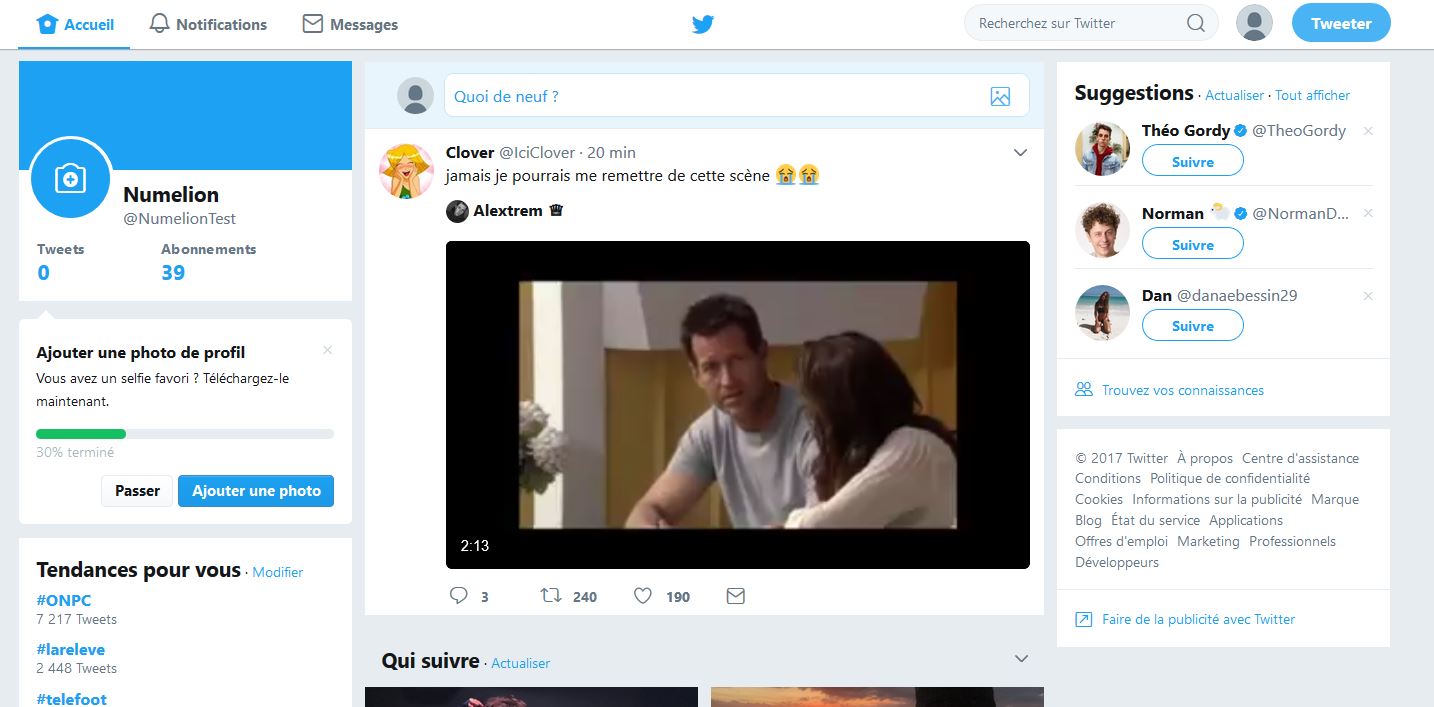Open Norman's profile avatar
The image size is (1434, 707).
(1102, 231)
